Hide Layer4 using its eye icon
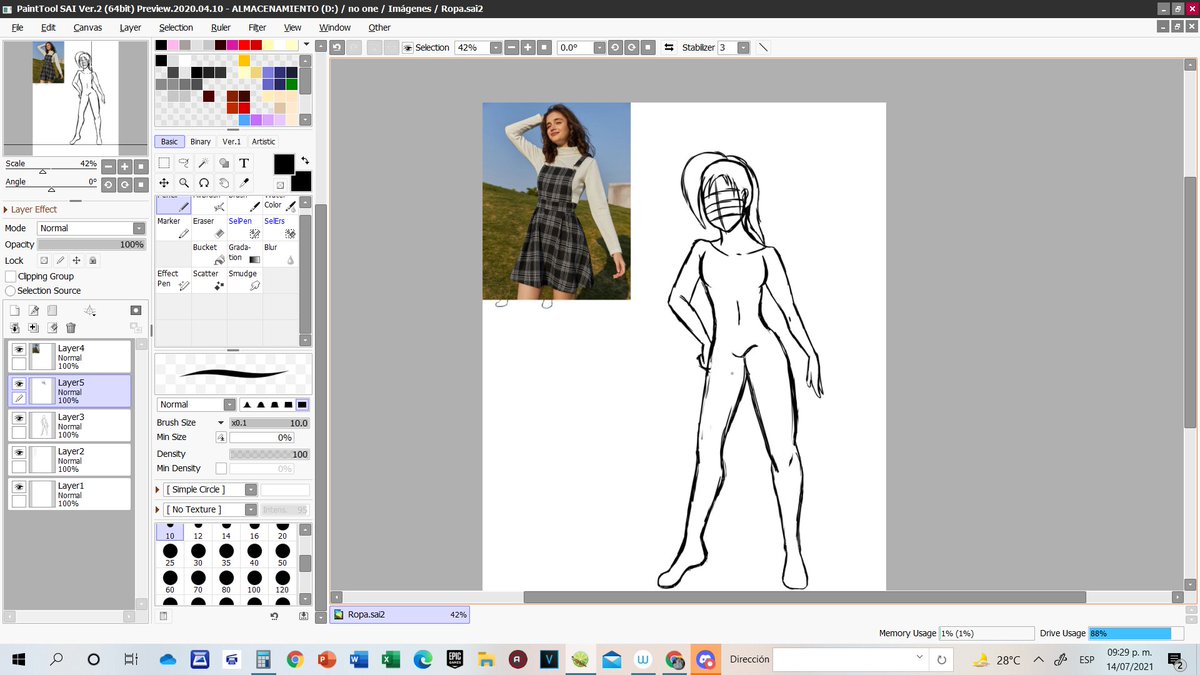 point(19,349)
